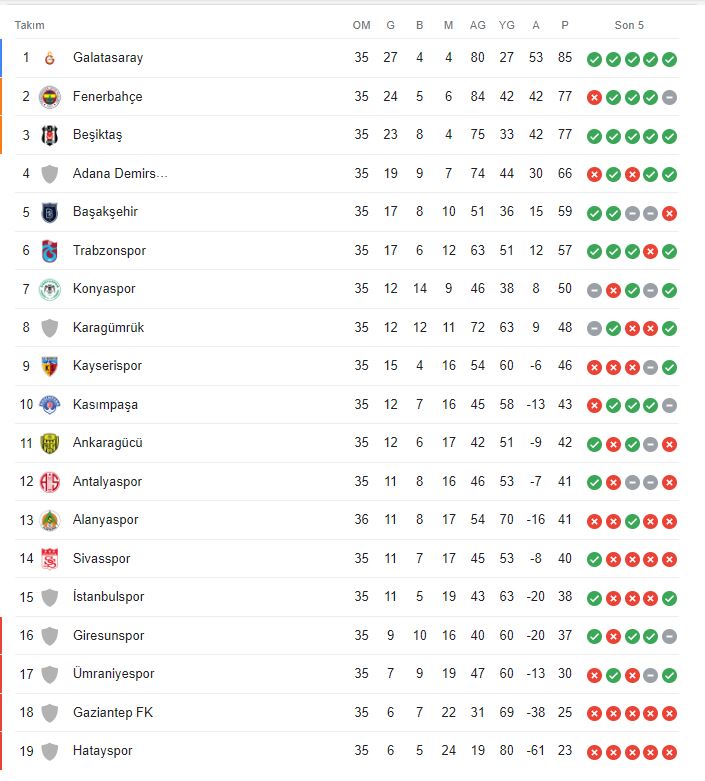Screen dimensions: 705x781
Task: Click the Son 5 column header
Action: pos(627,25)
